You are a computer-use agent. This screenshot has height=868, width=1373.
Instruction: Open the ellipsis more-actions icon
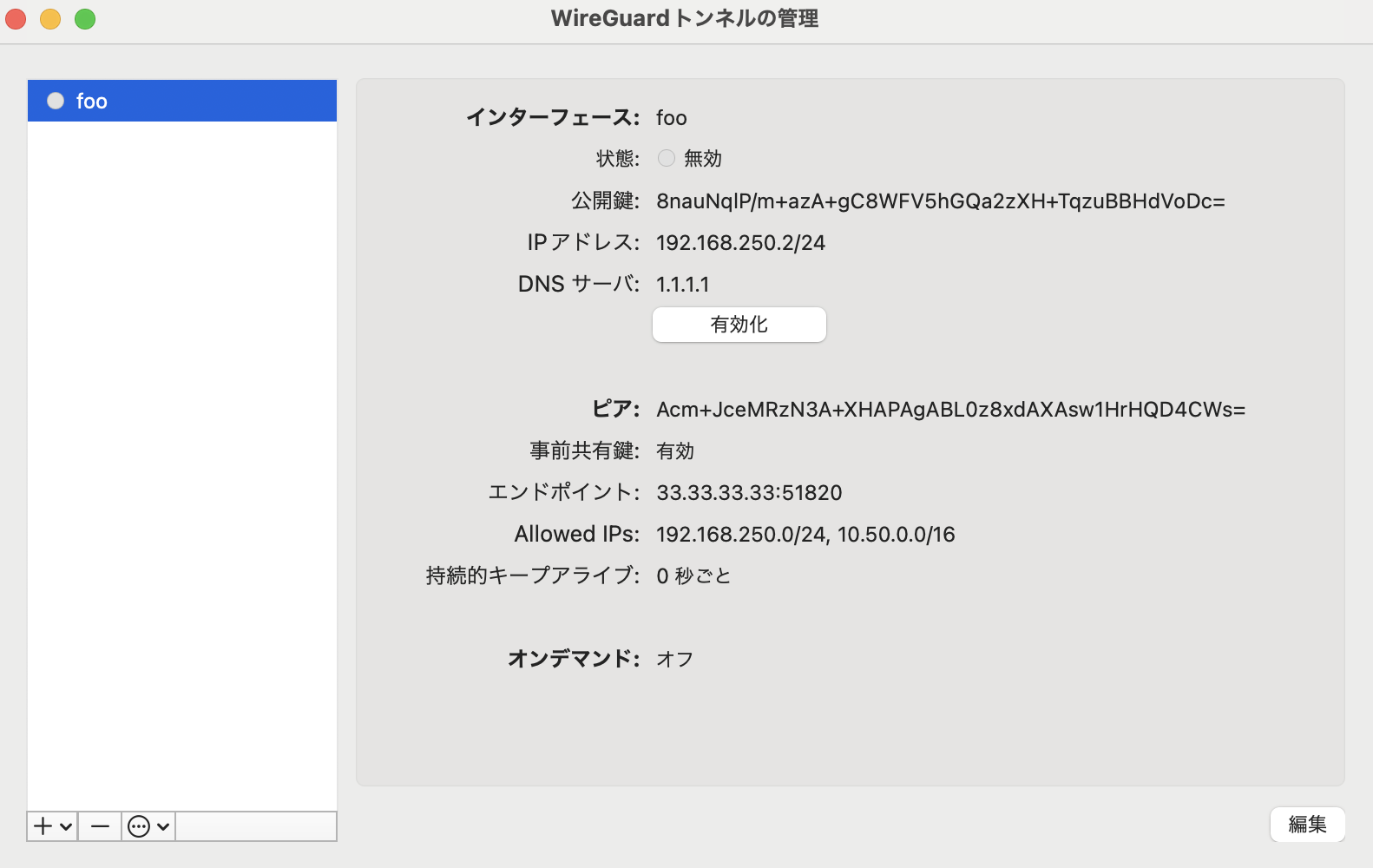[x=139, y=826]
